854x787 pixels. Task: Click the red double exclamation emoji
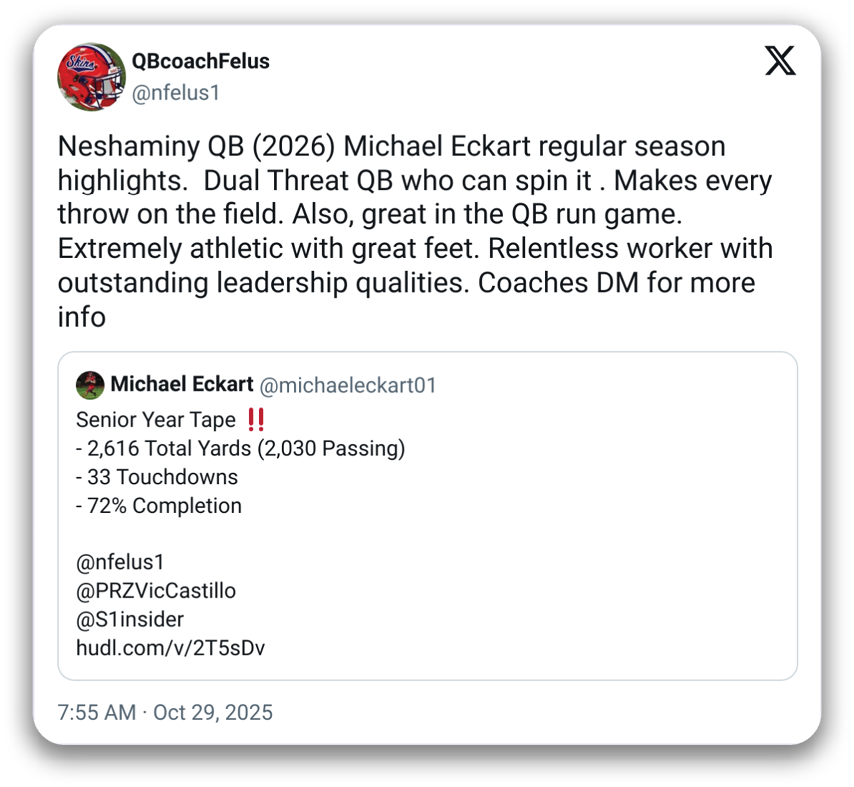[x=256, y=419]
